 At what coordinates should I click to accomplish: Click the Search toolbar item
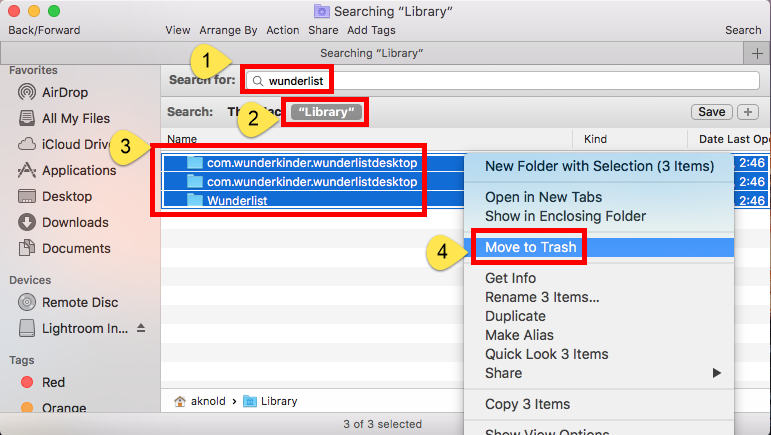(x=743, y=30)
